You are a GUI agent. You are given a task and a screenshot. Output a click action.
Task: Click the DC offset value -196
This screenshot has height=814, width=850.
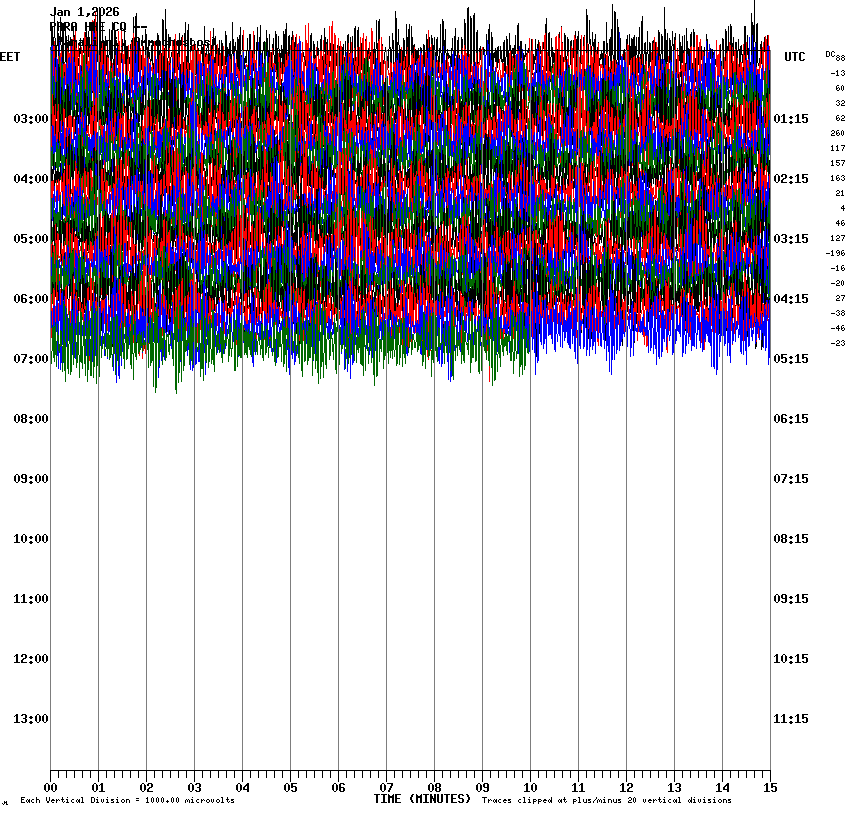[835, 253]
